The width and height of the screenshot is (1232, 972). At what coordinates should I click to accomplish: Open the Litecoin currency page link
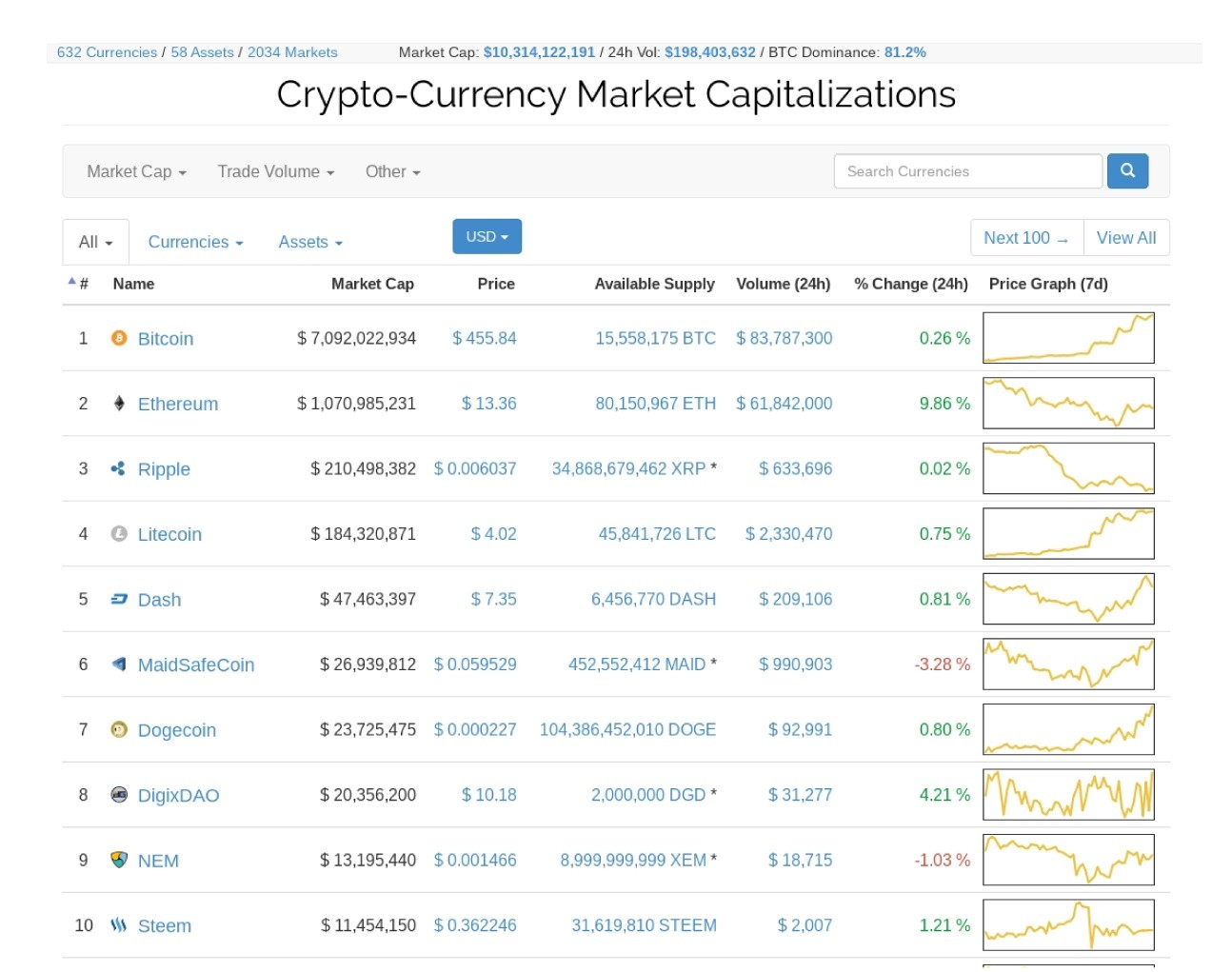(169, 534)
